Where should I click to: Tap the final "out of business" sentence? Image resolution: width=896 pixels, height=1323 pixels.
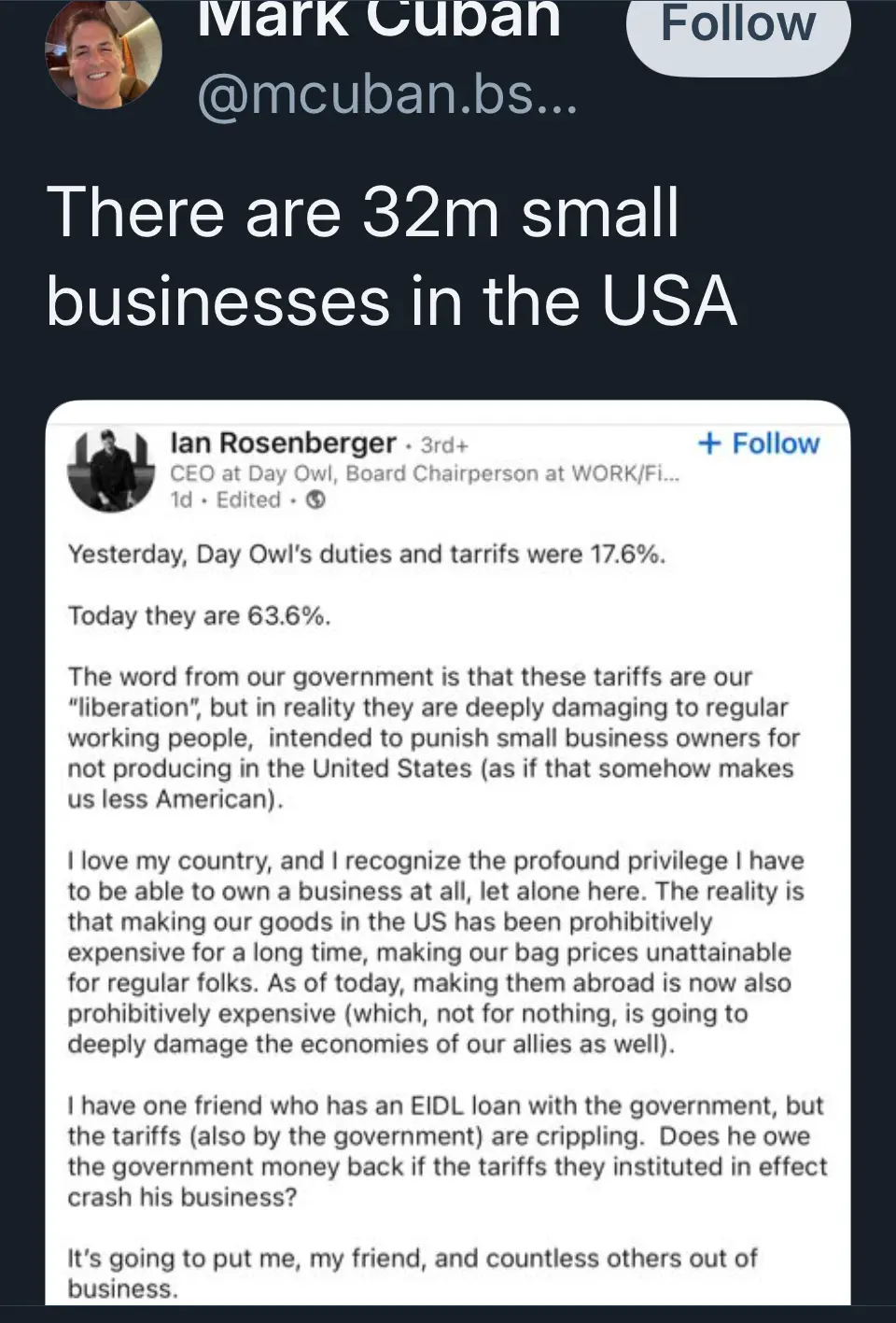point(412,1274)
